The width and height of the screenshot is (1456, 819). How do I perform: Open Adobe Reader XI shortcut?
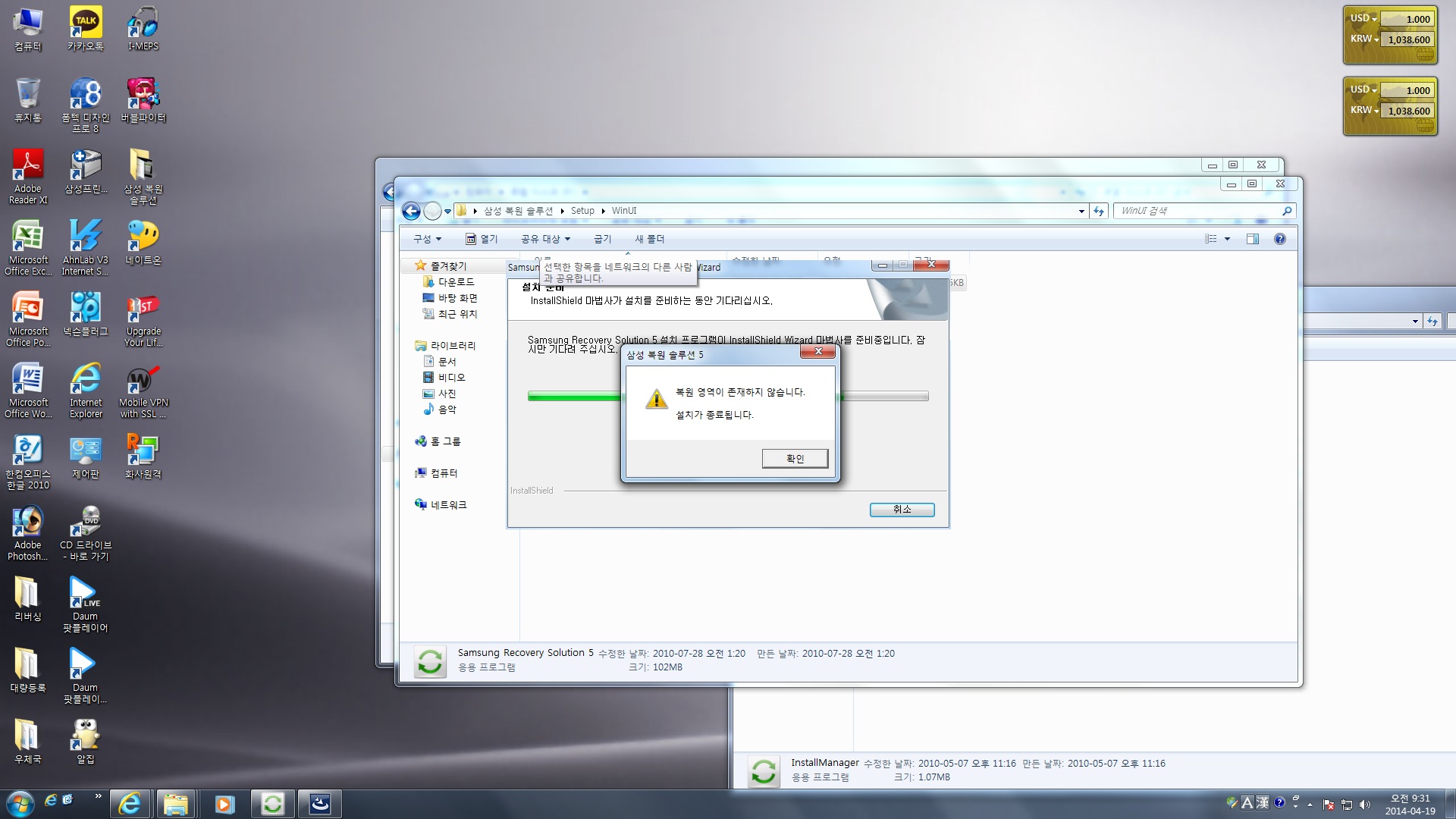[28, 177]
